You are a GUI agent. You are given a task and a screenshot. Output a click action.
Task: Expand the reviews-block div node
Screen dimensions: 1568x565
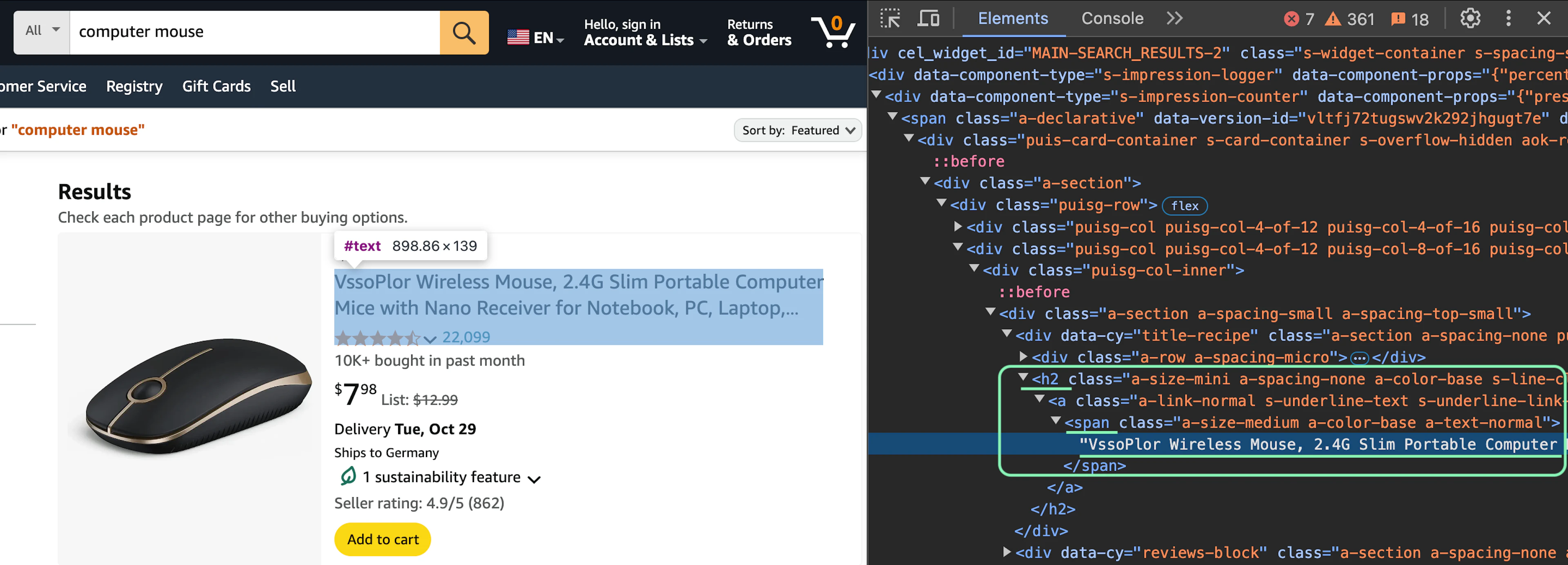1007,552
